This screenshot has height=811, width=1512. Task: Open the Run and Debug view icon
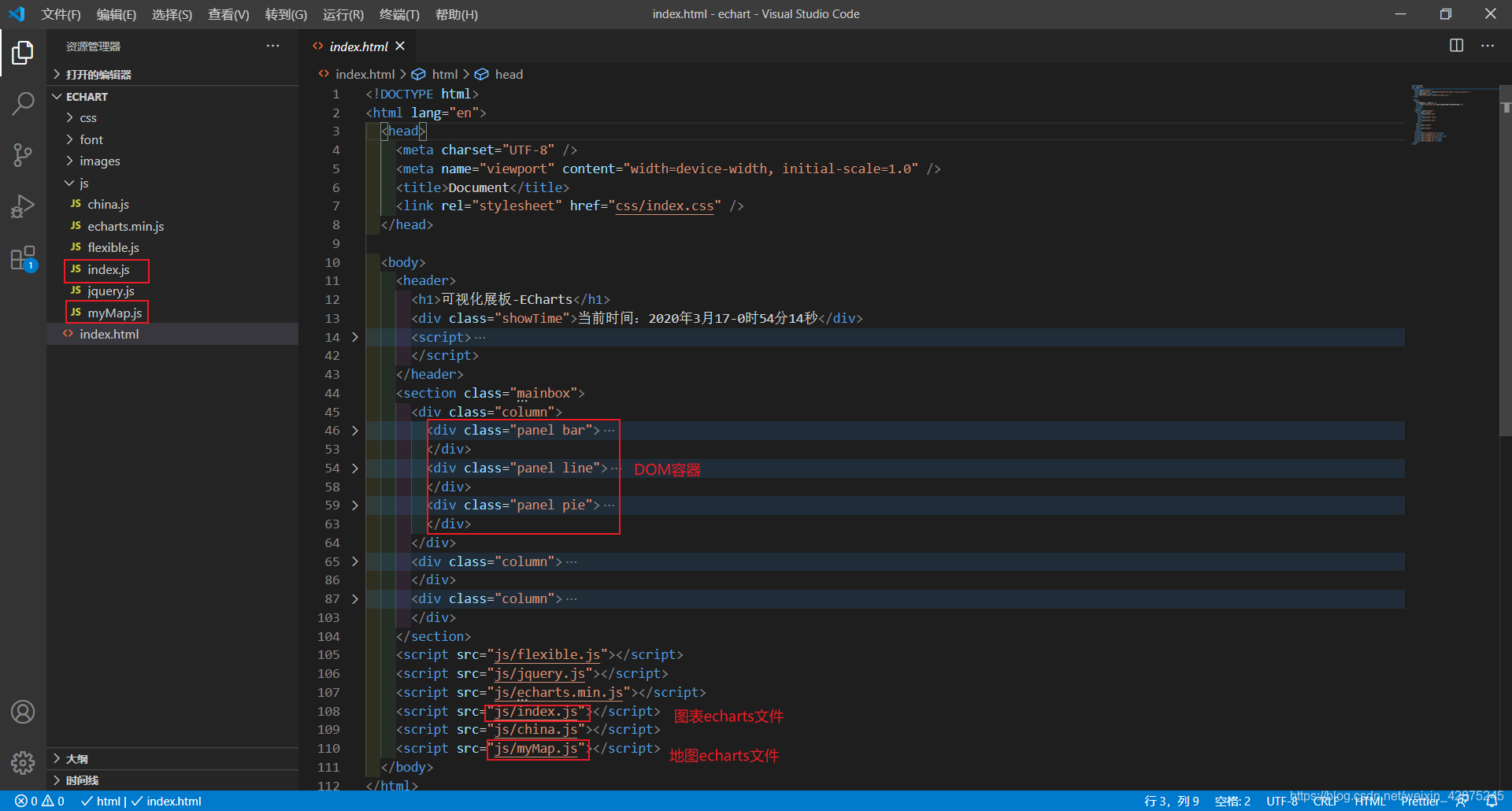point(23,206)
